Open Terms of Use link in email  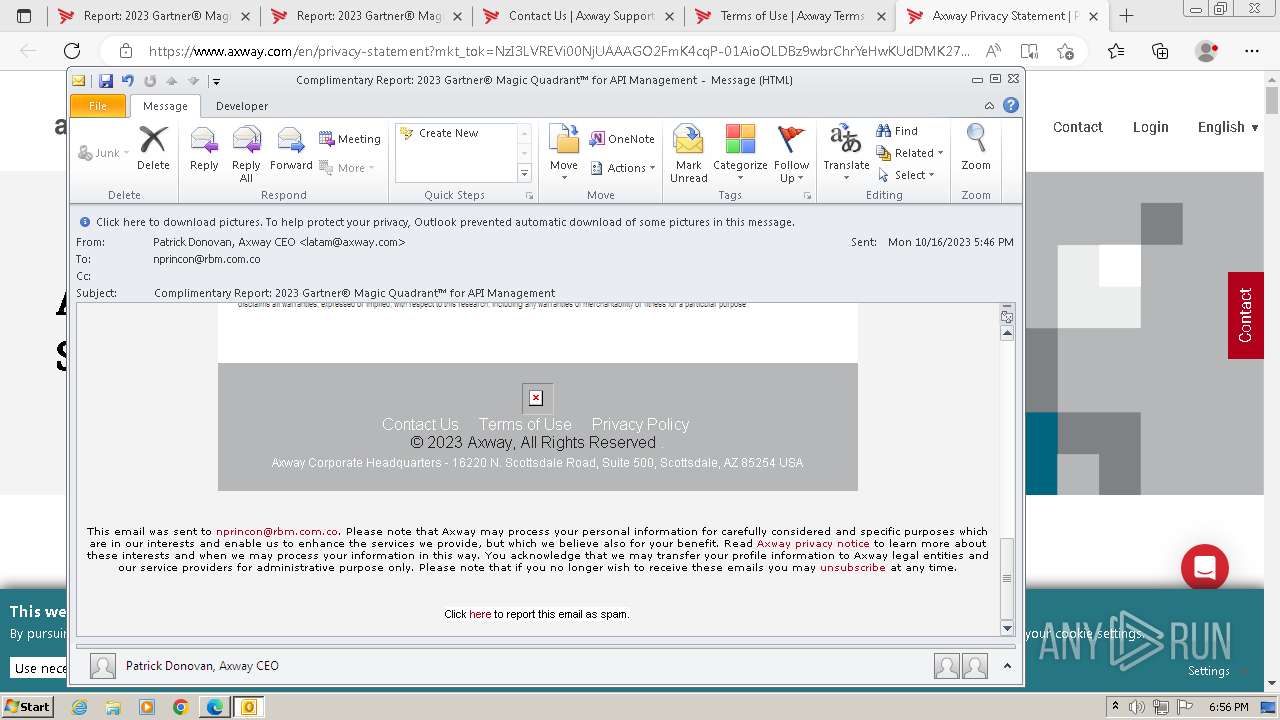point(525,424)
